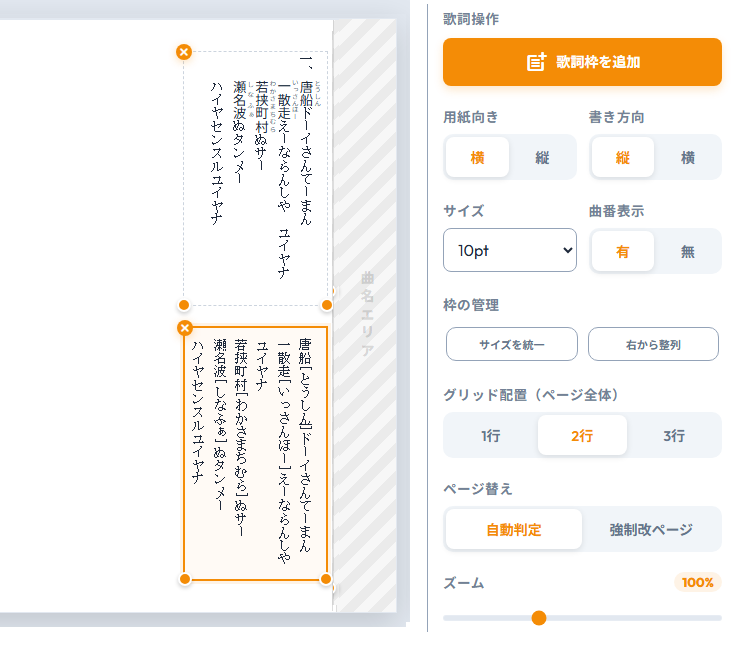
Task: Select 自動判定 page break mode
Action: click(514, 529)
